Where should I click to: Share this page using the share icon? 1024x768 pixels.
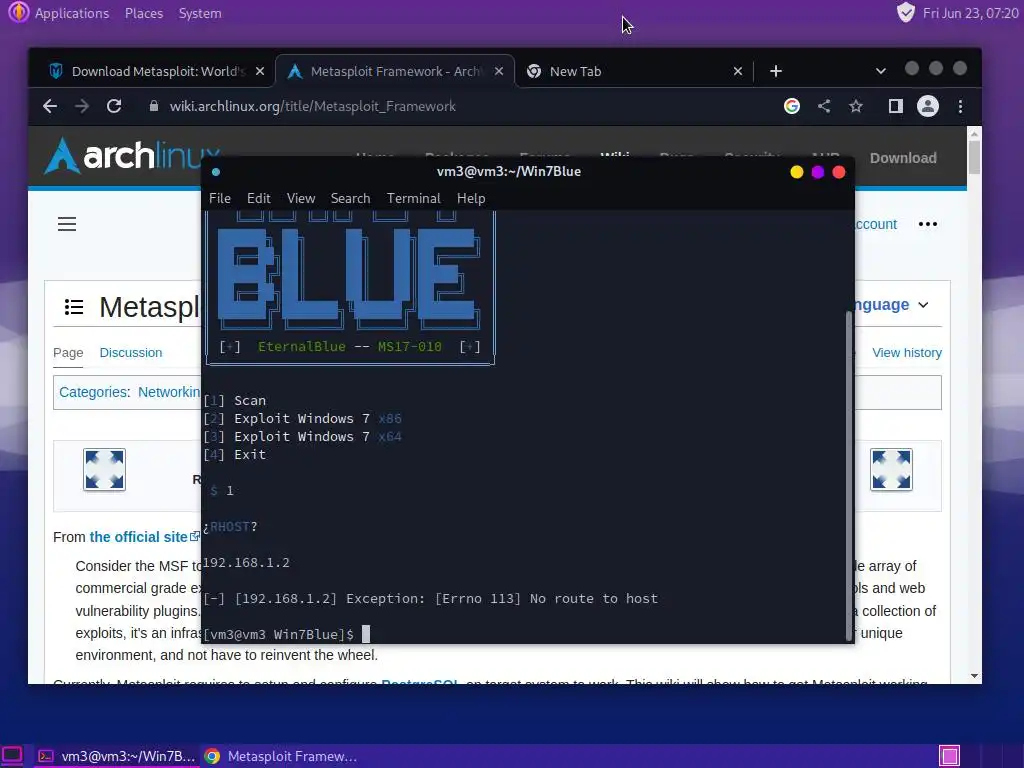(824, 106)
